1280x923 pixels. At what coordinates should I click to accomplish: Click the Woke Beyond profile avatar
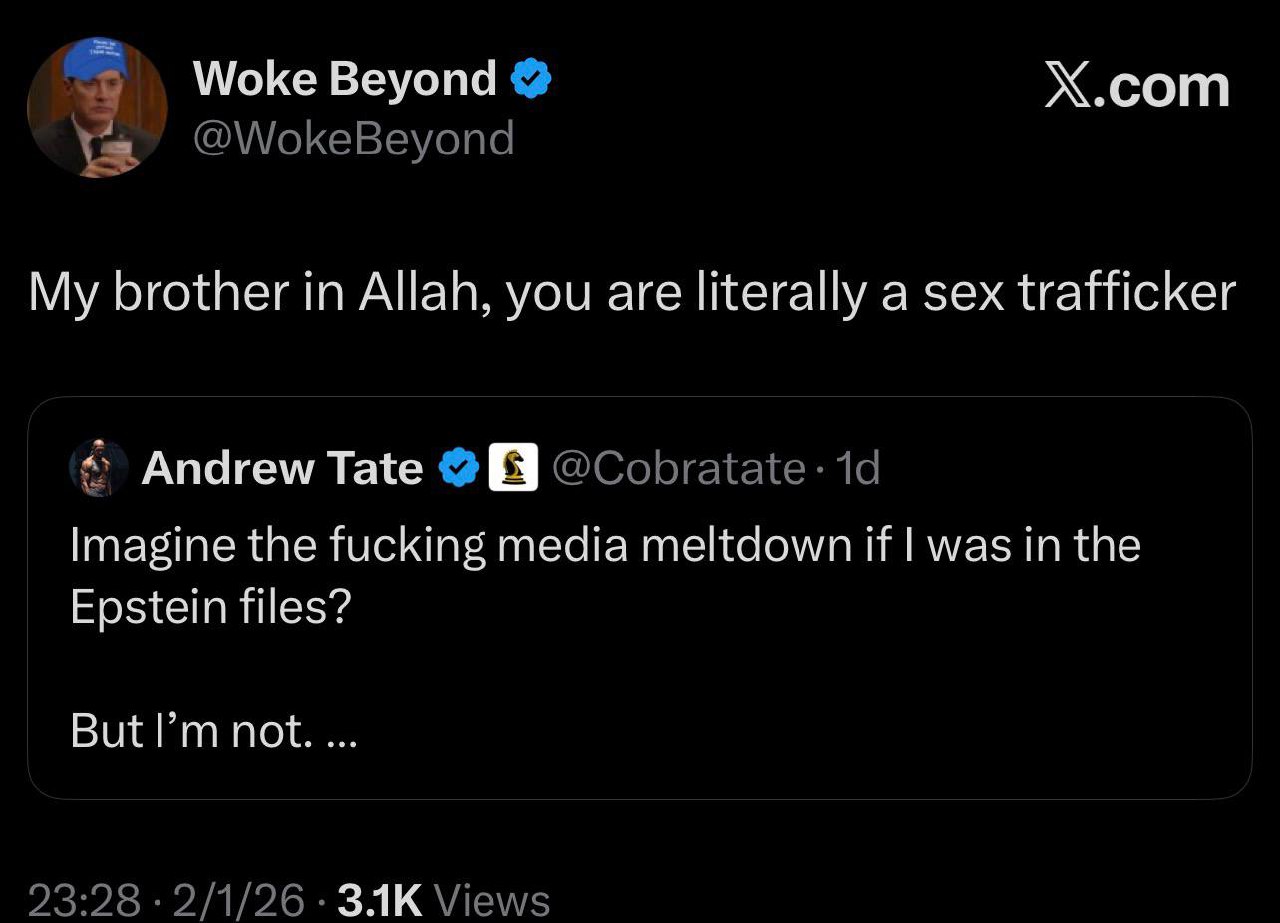97,108
